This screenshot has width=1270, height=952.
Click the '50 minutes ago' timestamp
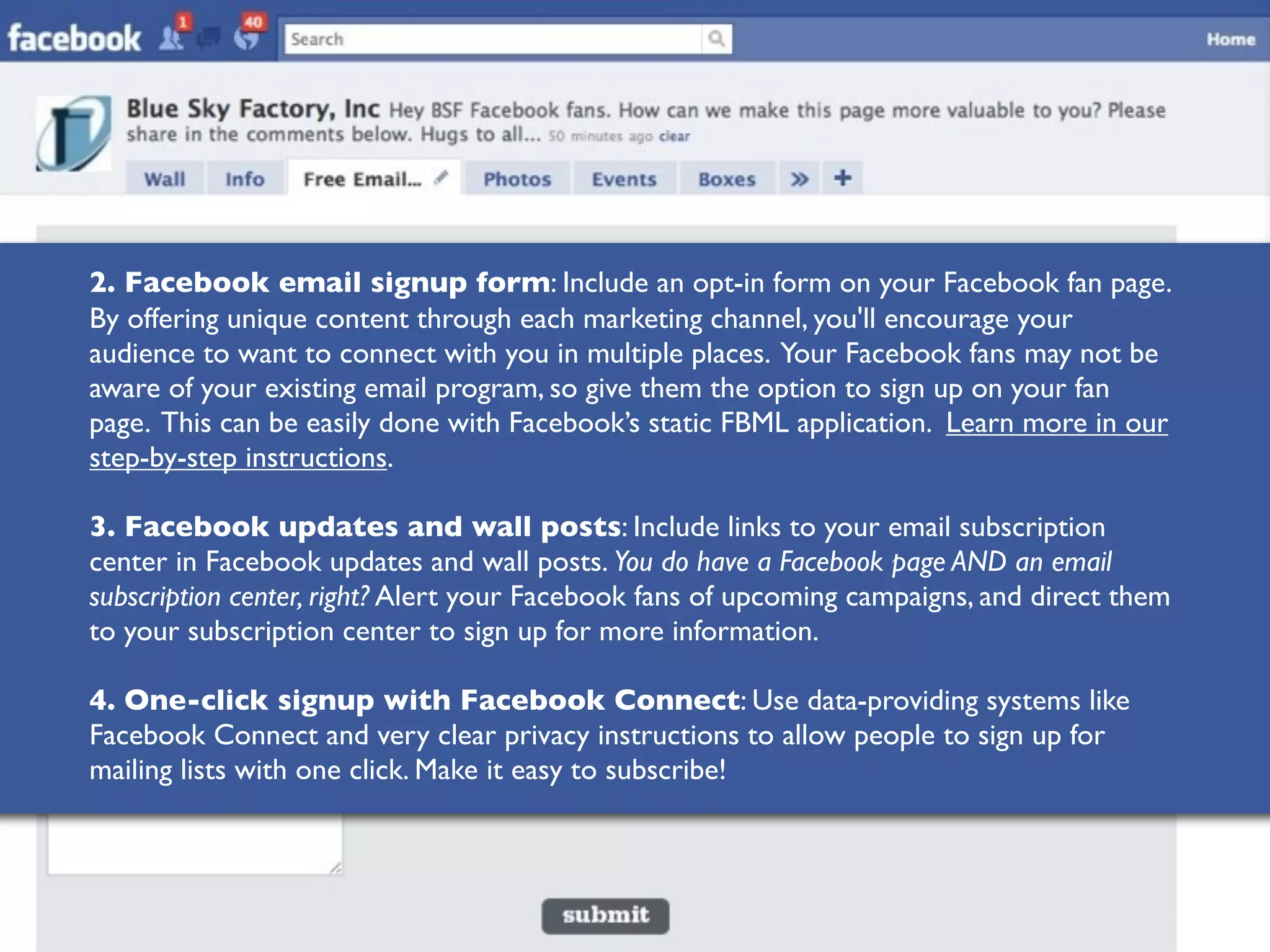[600, 136]
